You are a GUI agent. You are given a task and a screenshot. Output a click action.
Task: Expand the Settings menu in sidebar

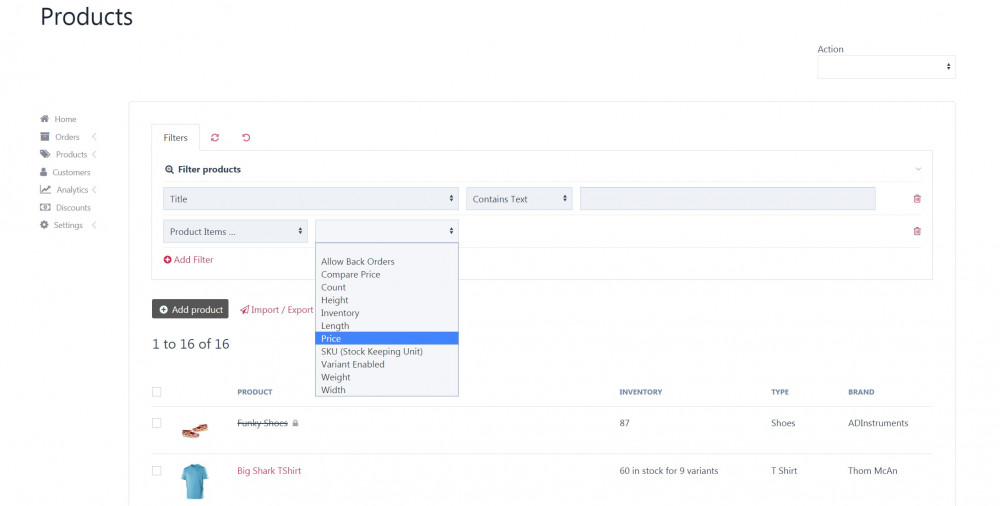[68, 226]
